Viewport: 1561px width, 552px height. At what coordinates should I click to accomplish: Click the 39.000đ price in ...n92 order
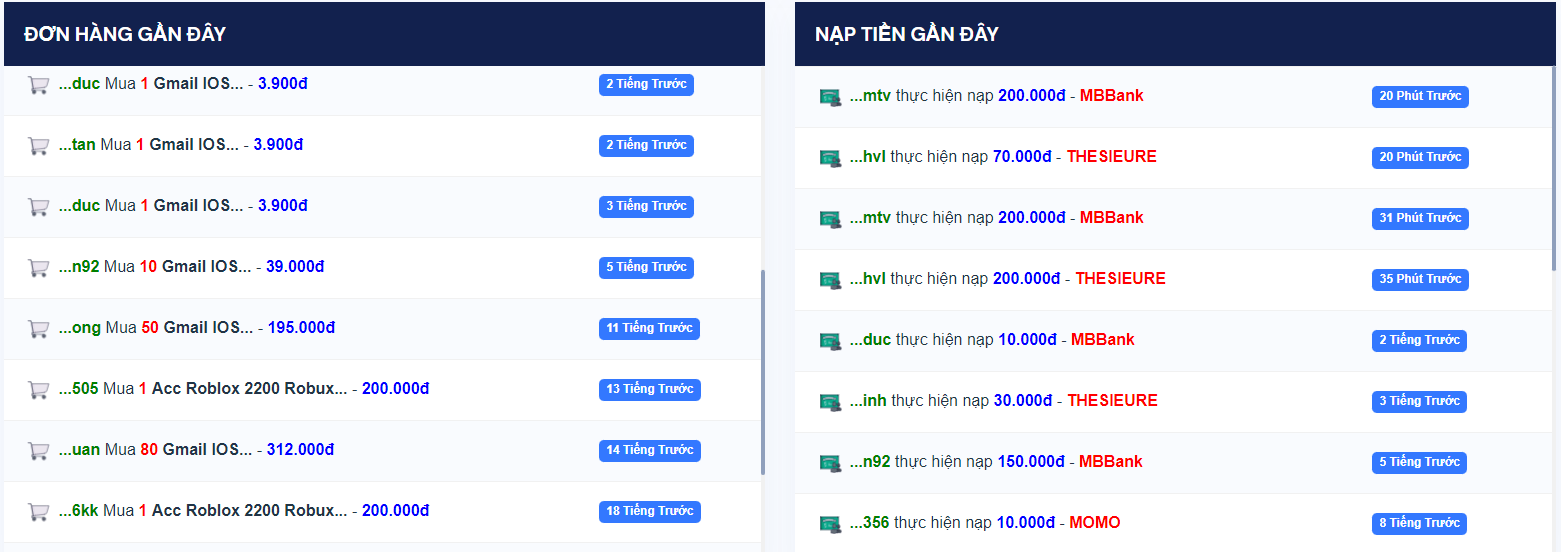[295, 267]
